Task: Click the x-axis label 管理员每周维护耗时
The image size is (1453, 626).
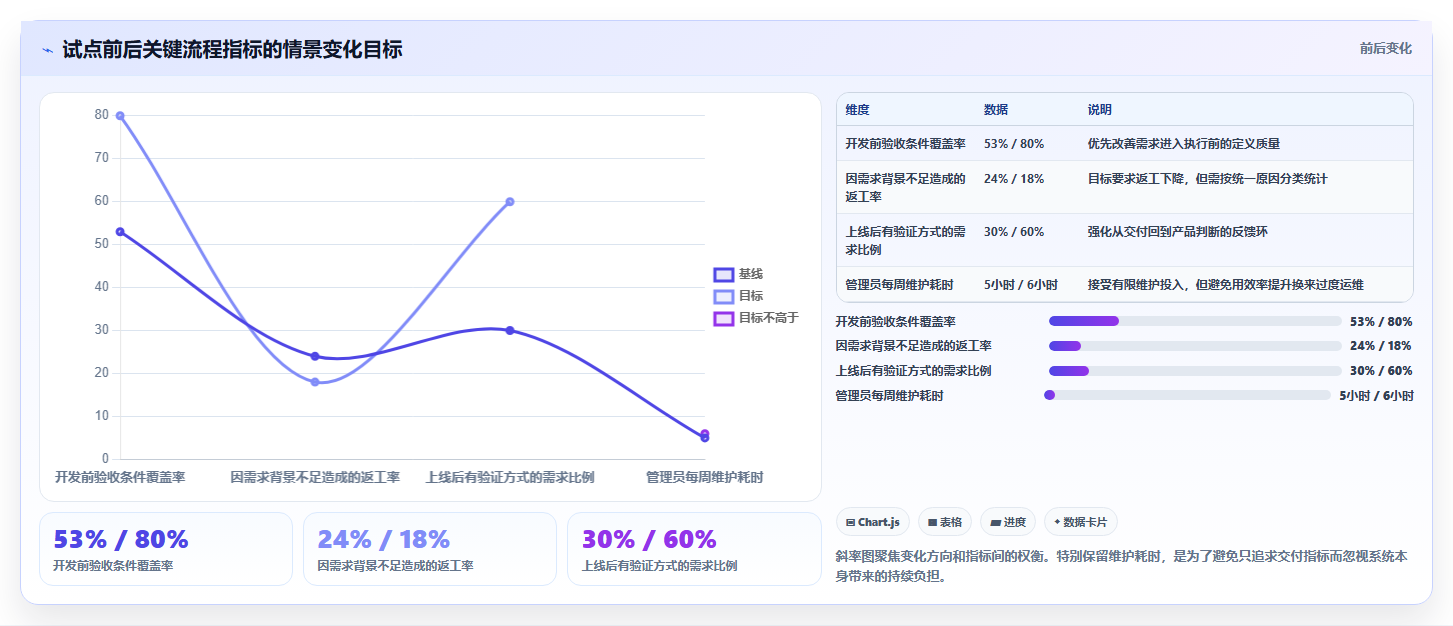Action: pyautogui.click(x=705, y=478)
